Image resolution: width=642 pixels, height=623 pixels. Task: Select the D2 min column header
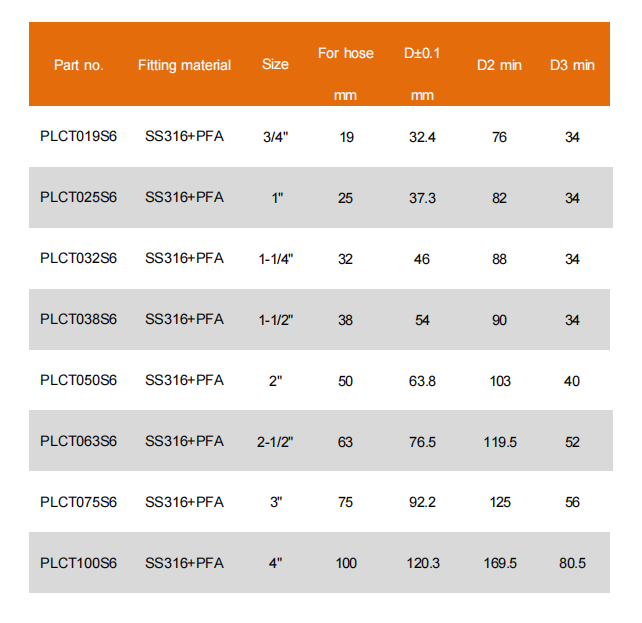(x=500, y=65)
